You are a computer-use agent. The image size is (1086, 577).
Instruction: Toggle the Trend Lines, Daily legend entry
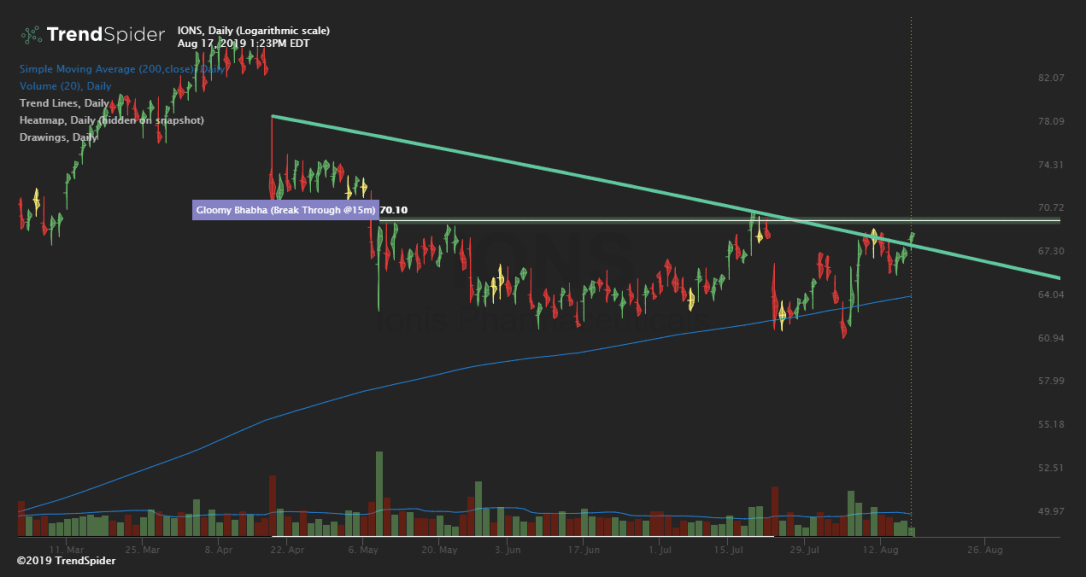(64, 104)
